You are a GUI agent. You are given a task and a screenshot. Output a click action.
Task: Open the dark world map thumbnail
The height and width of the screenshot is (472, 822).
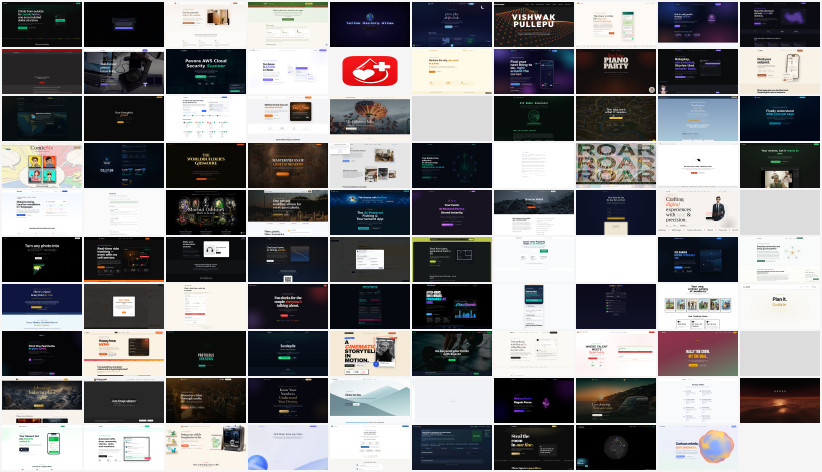coord(42,119)
